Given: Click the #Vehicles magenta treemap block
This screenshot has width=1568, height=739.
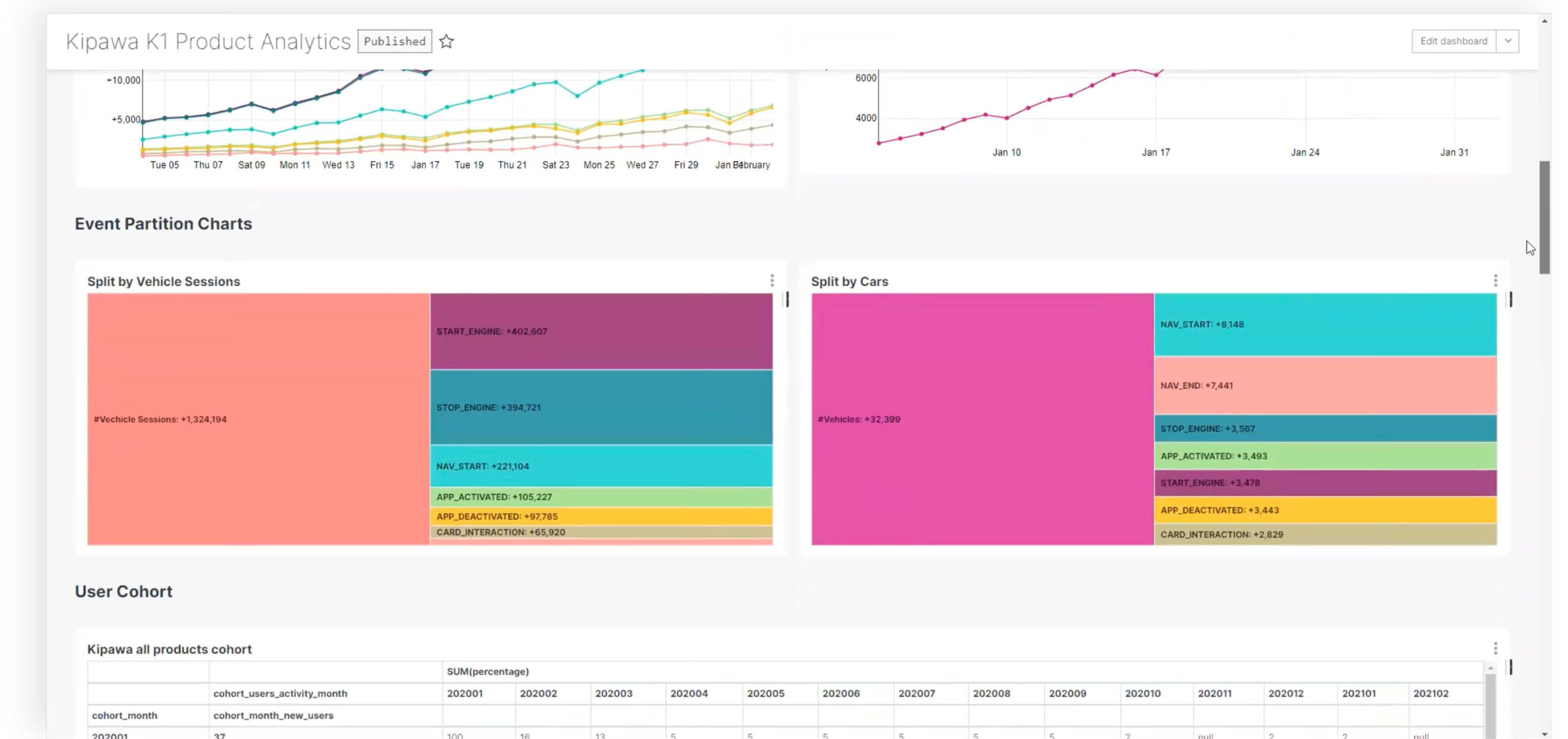Looking at the screenshot, I should pyautogui.click(x=982, y=419).
